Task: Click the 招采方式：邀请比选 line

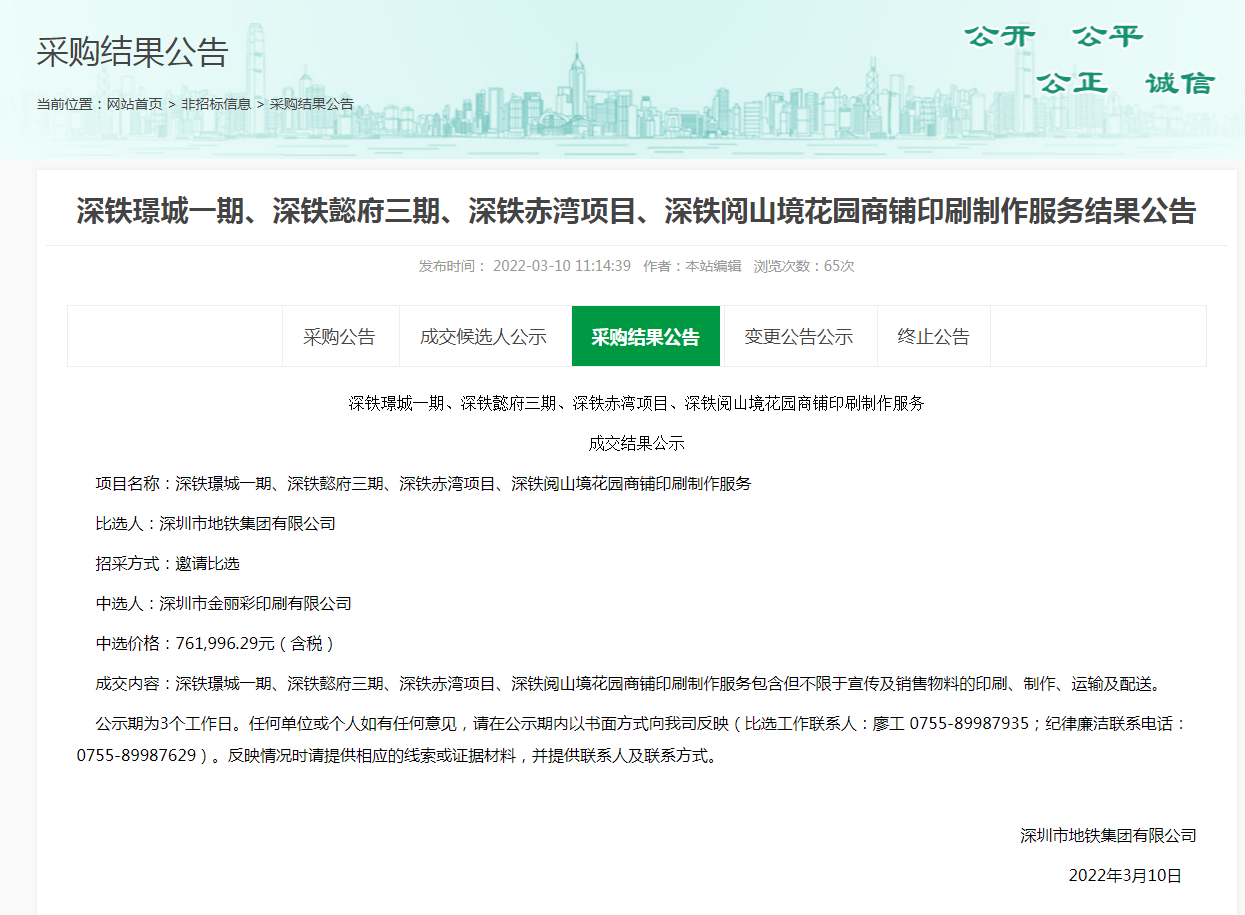Action: click(167, 563)
